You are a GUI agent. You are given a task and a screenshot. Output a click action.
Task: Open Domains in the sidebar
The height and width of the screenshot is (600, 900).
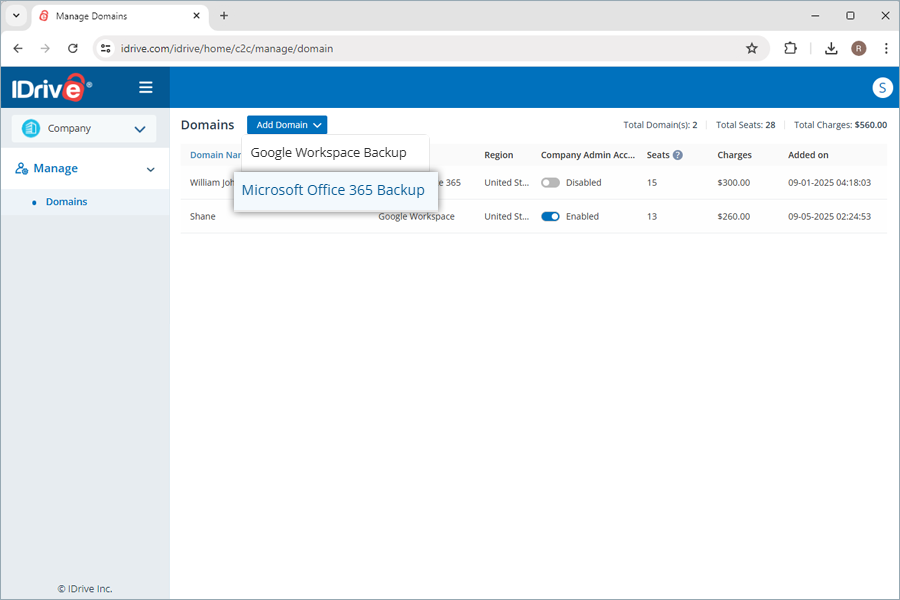tap(67, 202)
